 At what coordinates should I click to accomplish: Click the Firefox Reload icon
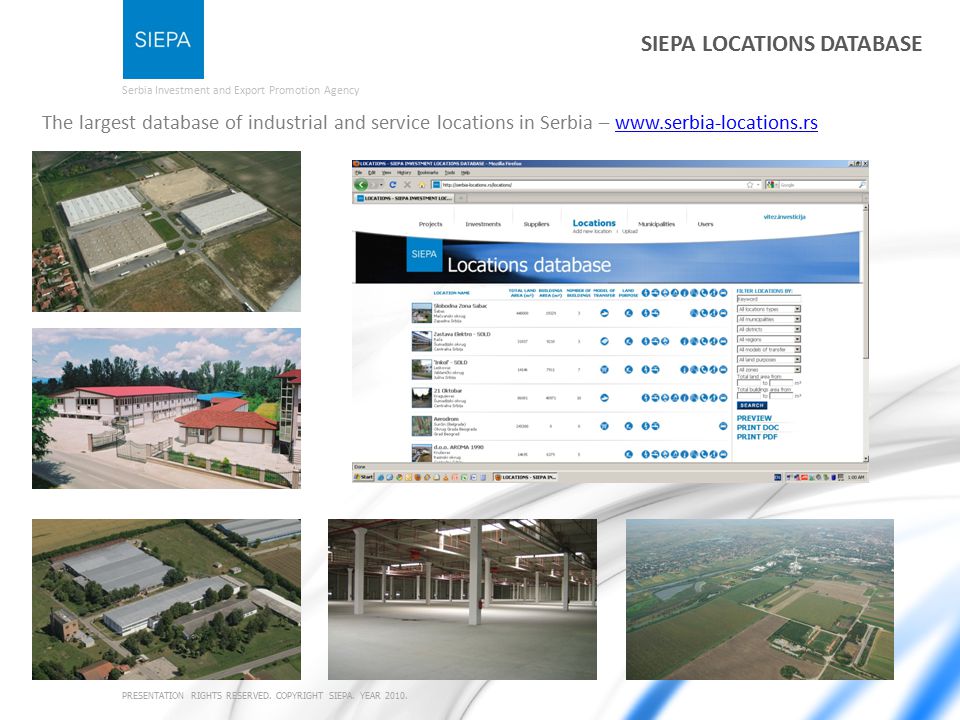[x=392, y=184]
